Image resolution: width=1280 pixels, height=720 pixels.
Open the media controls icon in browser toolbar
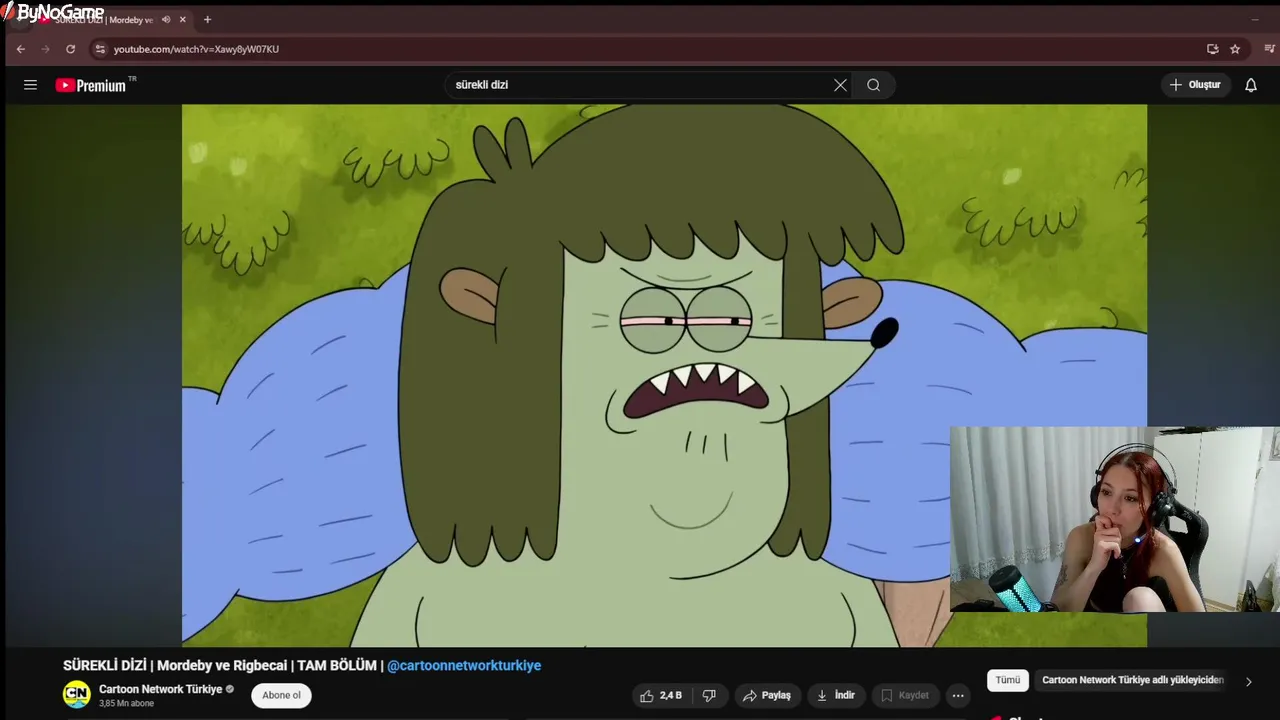1270,49
